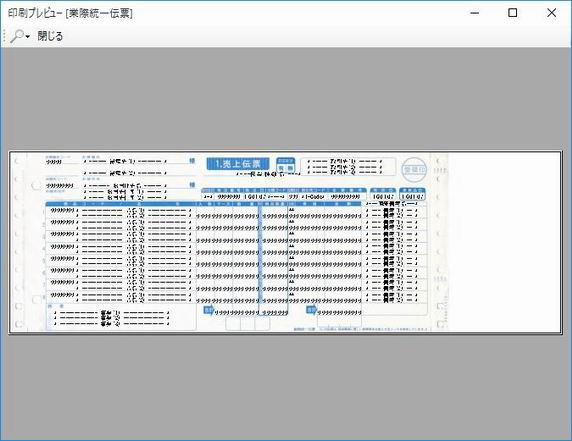This screenshot has width=572, height=441.
Task: Expand the zoom dropdown arrow beside magnifier
Action: pyautogui.click(x=28, y=36)
